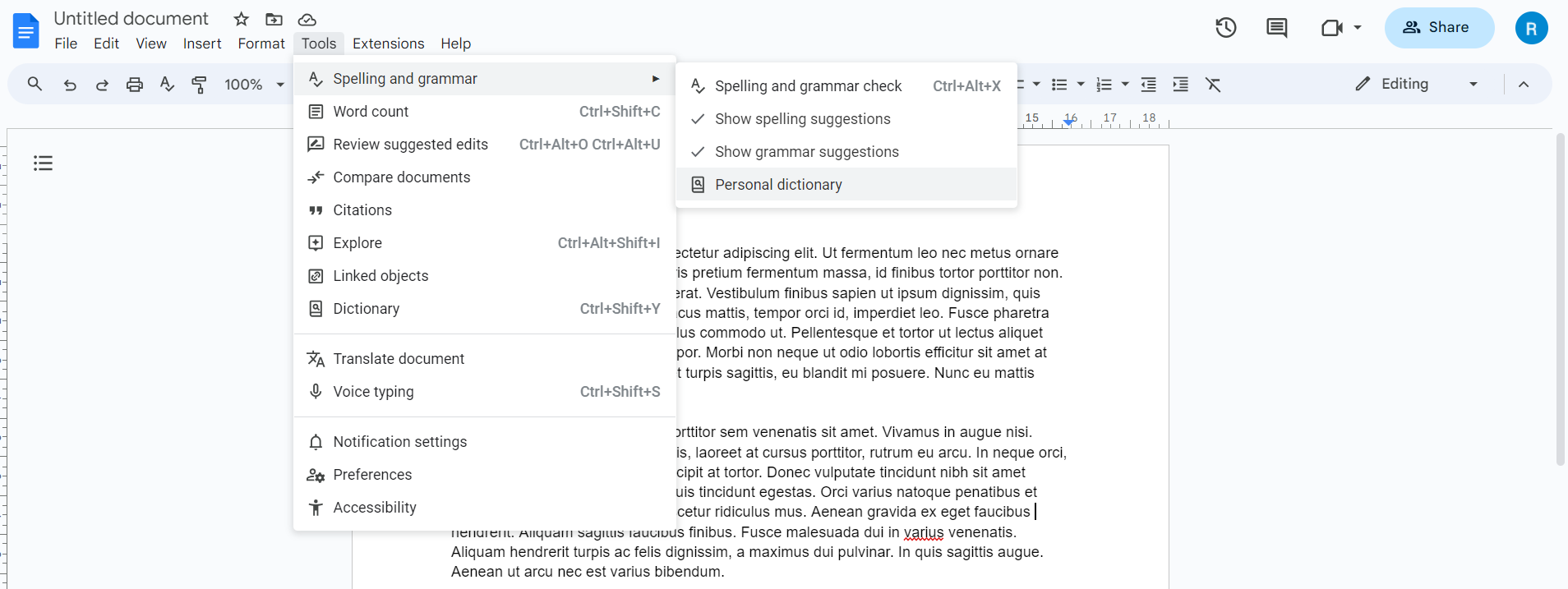Image resolution: width=1568 pixels, height=589 pixels.
Task: Toggle Show grammar suggestions
Action: (x=846, y=152)
